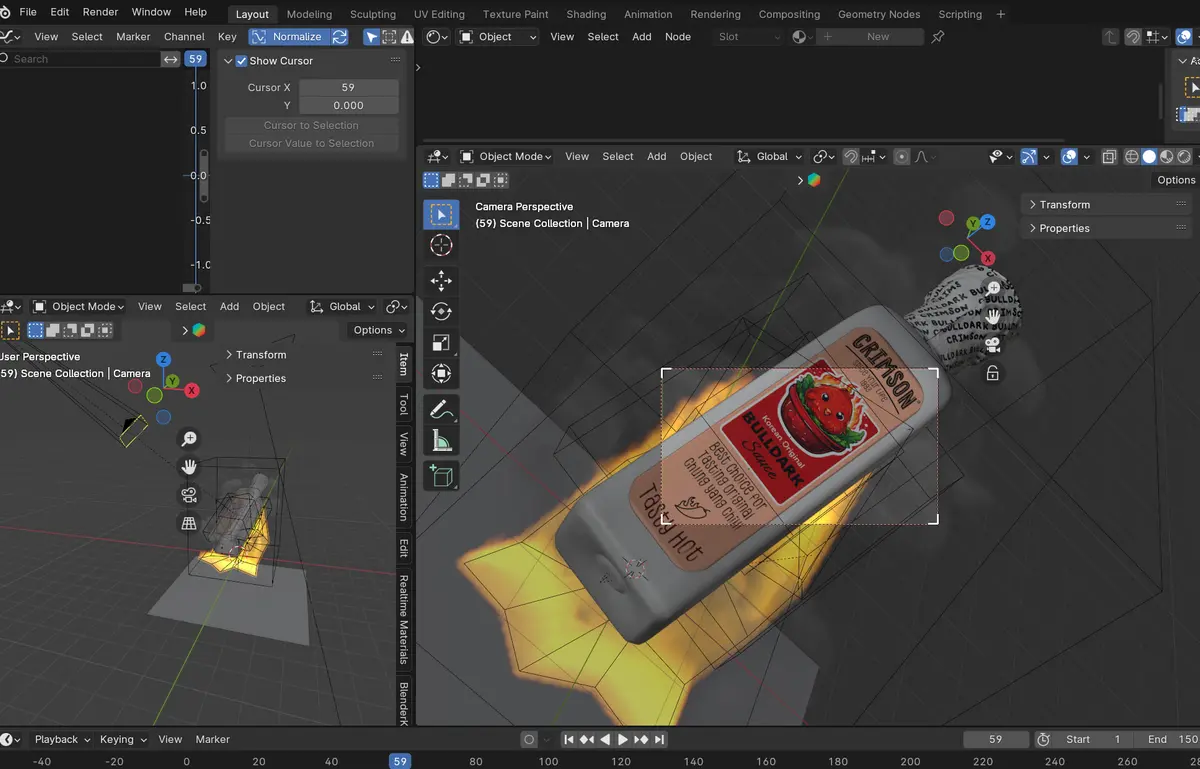Click the Transform tool icon
The height and width of the screenshot is (769, 1200).
coord(441,374)
